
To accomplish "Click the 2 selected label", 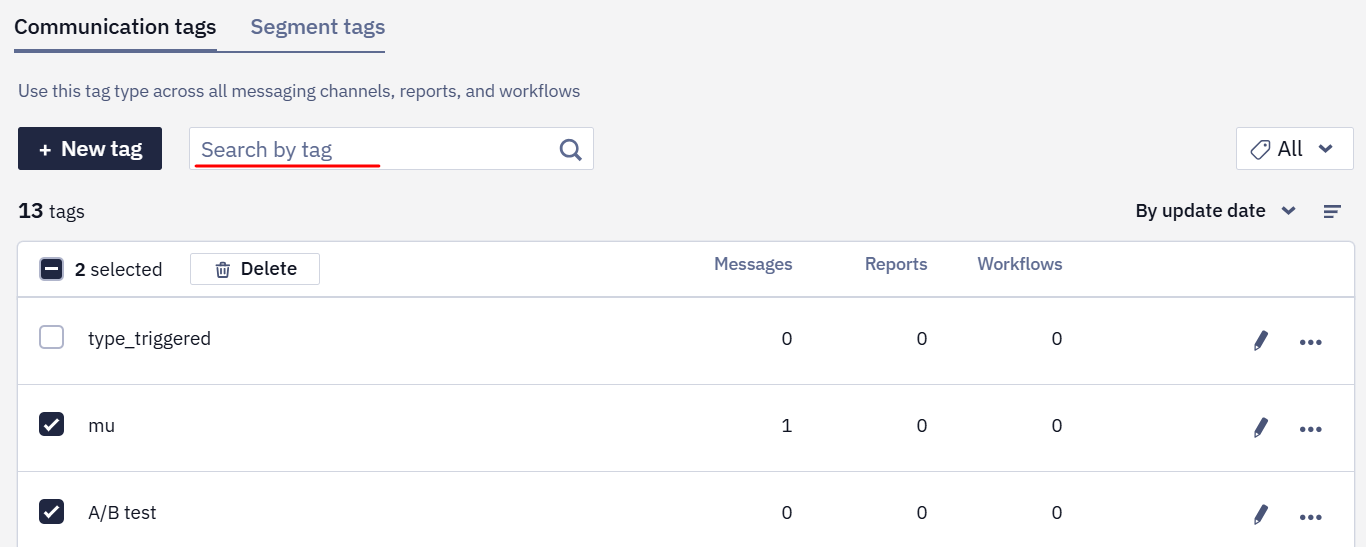I will pos(118,269).
